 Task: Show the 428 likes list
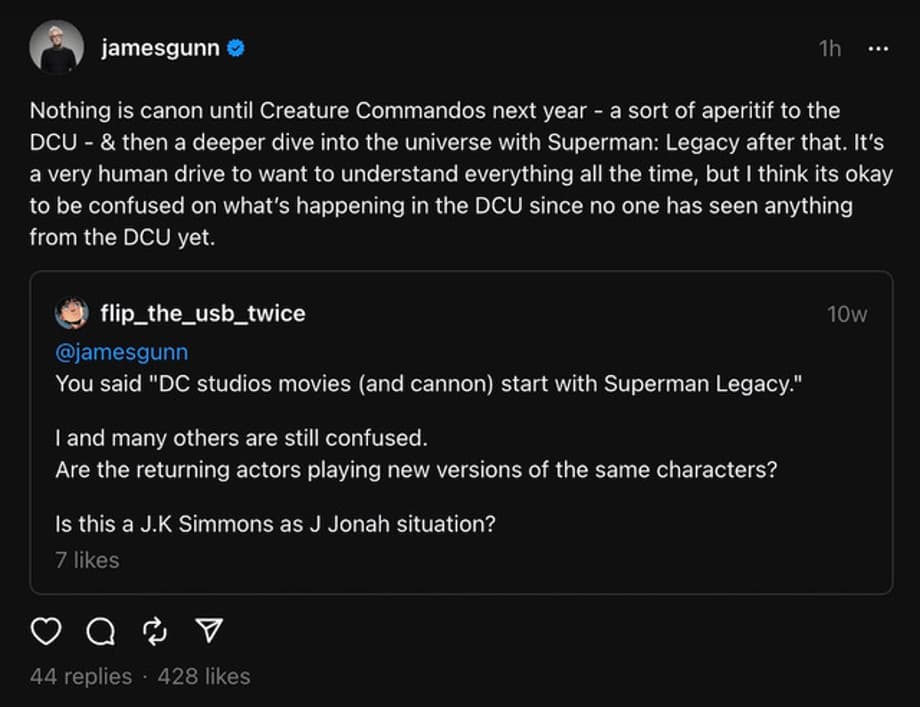click(x=204, y=676)
